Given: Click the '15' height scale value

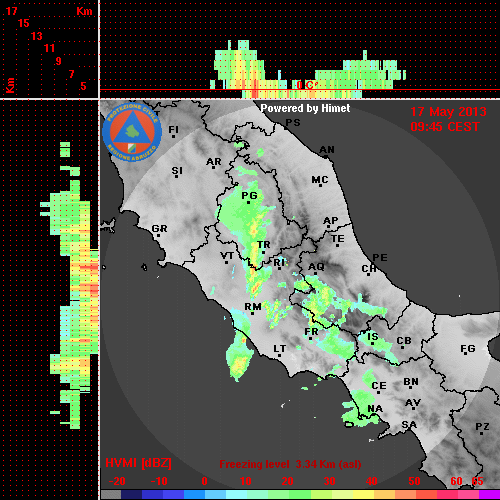Looking at the screenshot, I should tap(24, 23).
